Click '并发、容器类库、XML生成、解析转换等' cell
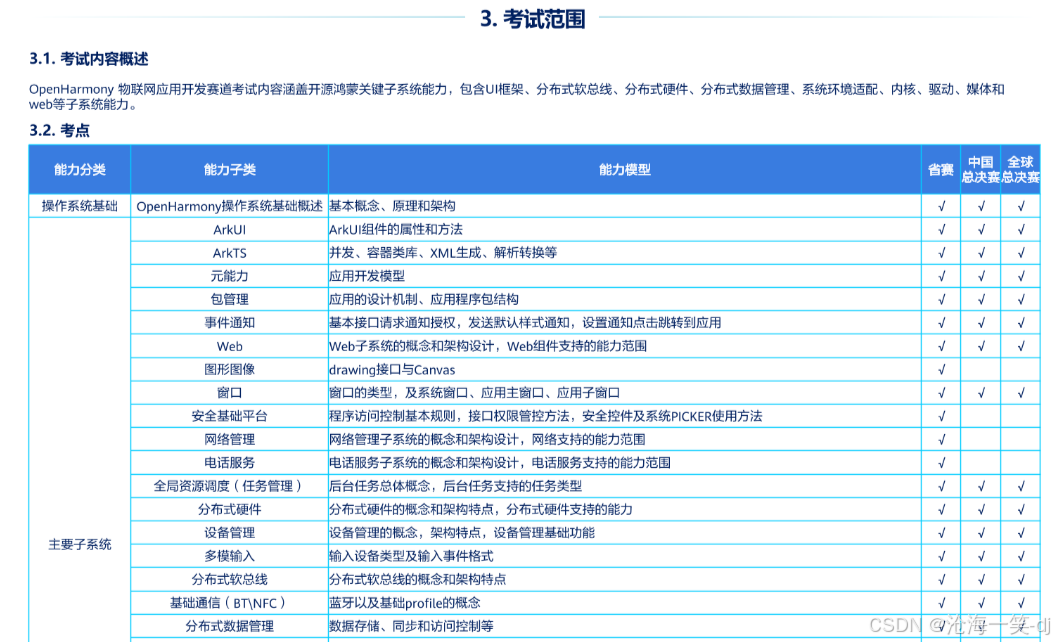Image resolution: width=1055 pixels, height=642 pixels. [x=624, y=253]
